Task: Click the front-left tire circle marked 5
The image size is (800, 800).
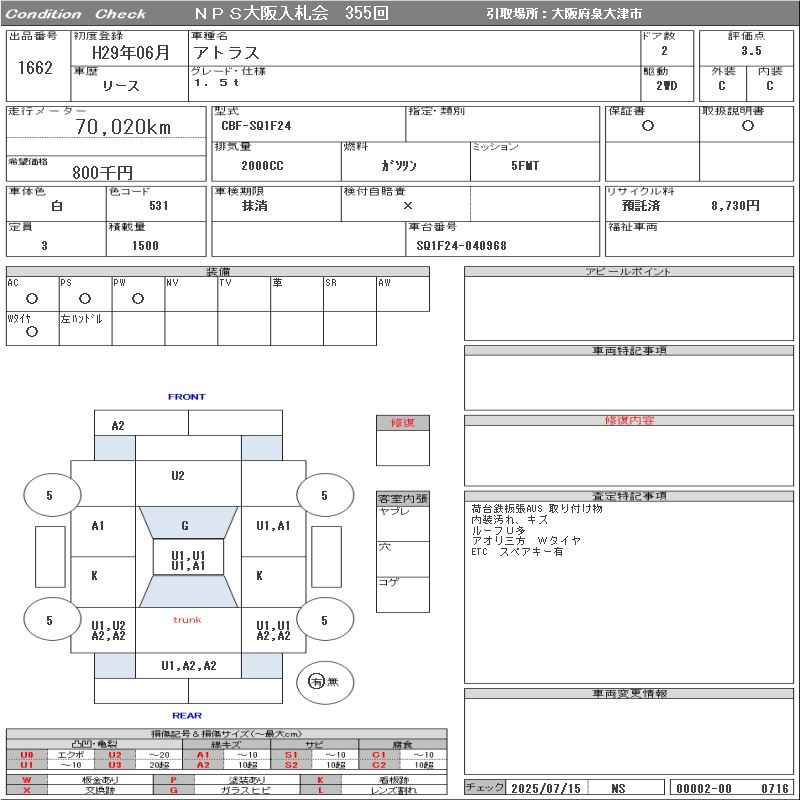Action: click(49, 495)
